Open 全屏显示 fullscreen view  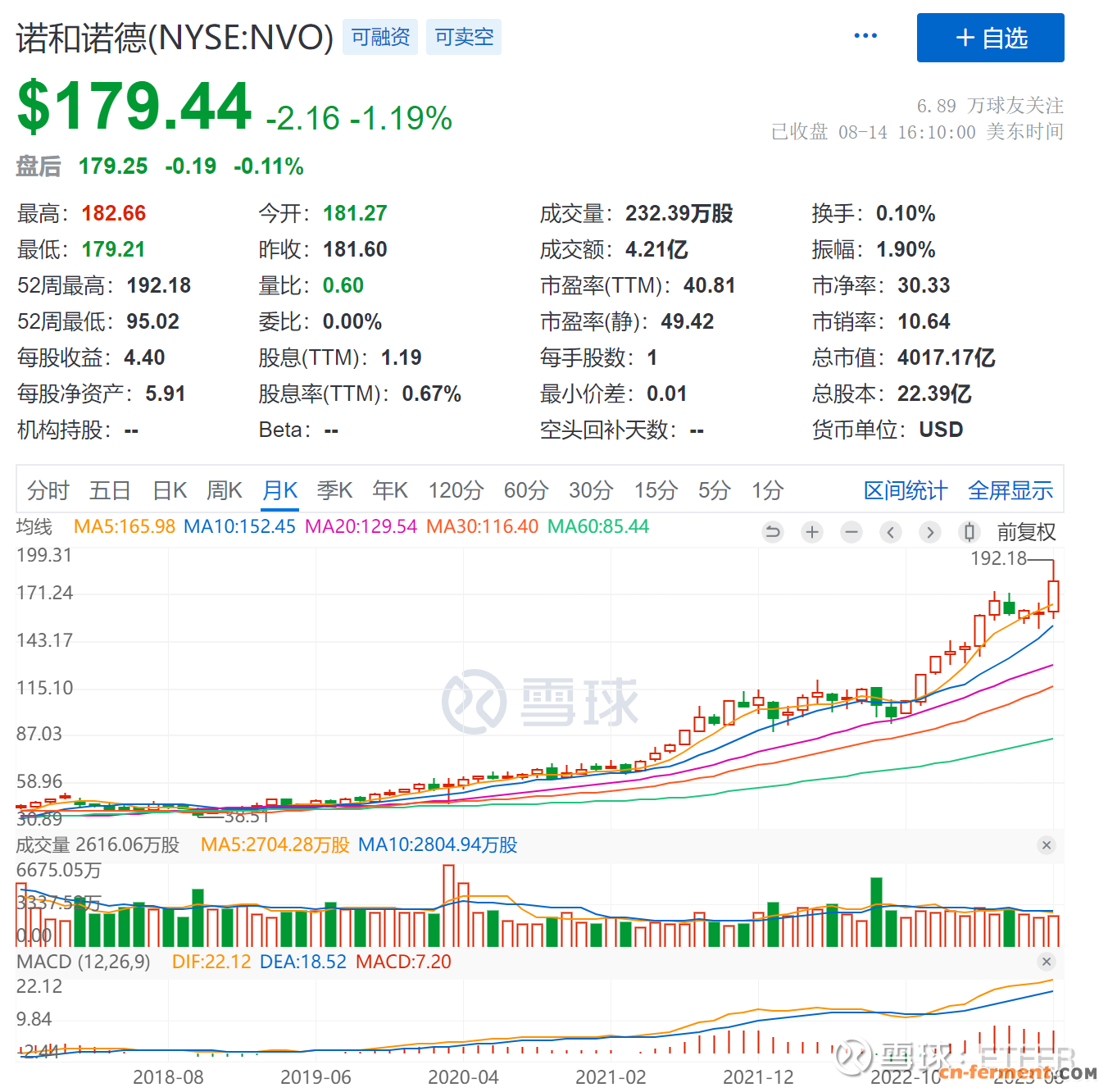click(x=1010, y=490)
